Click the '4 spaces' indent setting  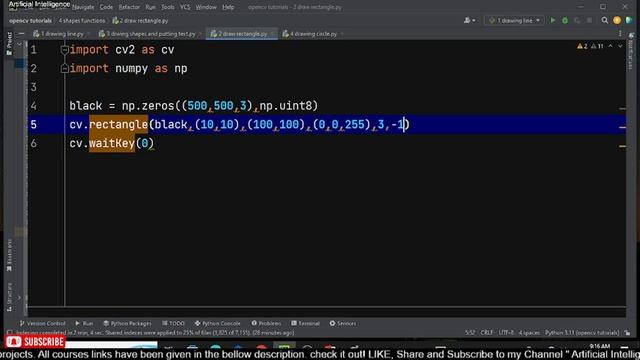tap(529, 333)
